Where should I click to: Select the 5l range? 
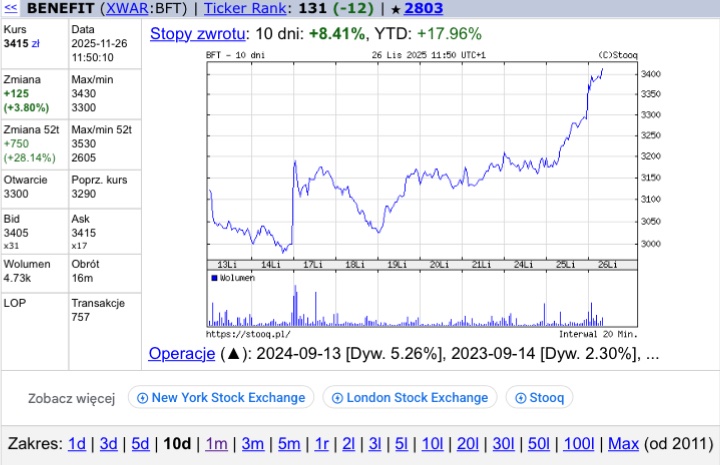tap(401, 444)
